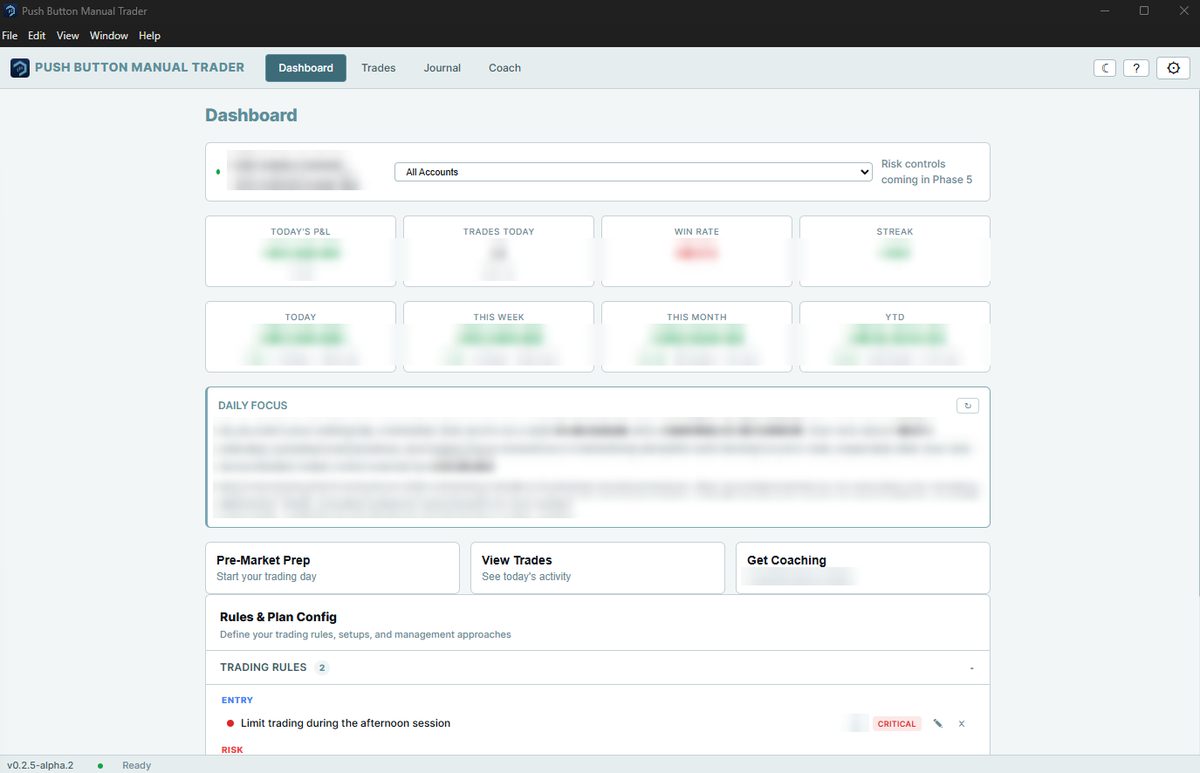Switch to the Dashboard tab

pos(306,68)
